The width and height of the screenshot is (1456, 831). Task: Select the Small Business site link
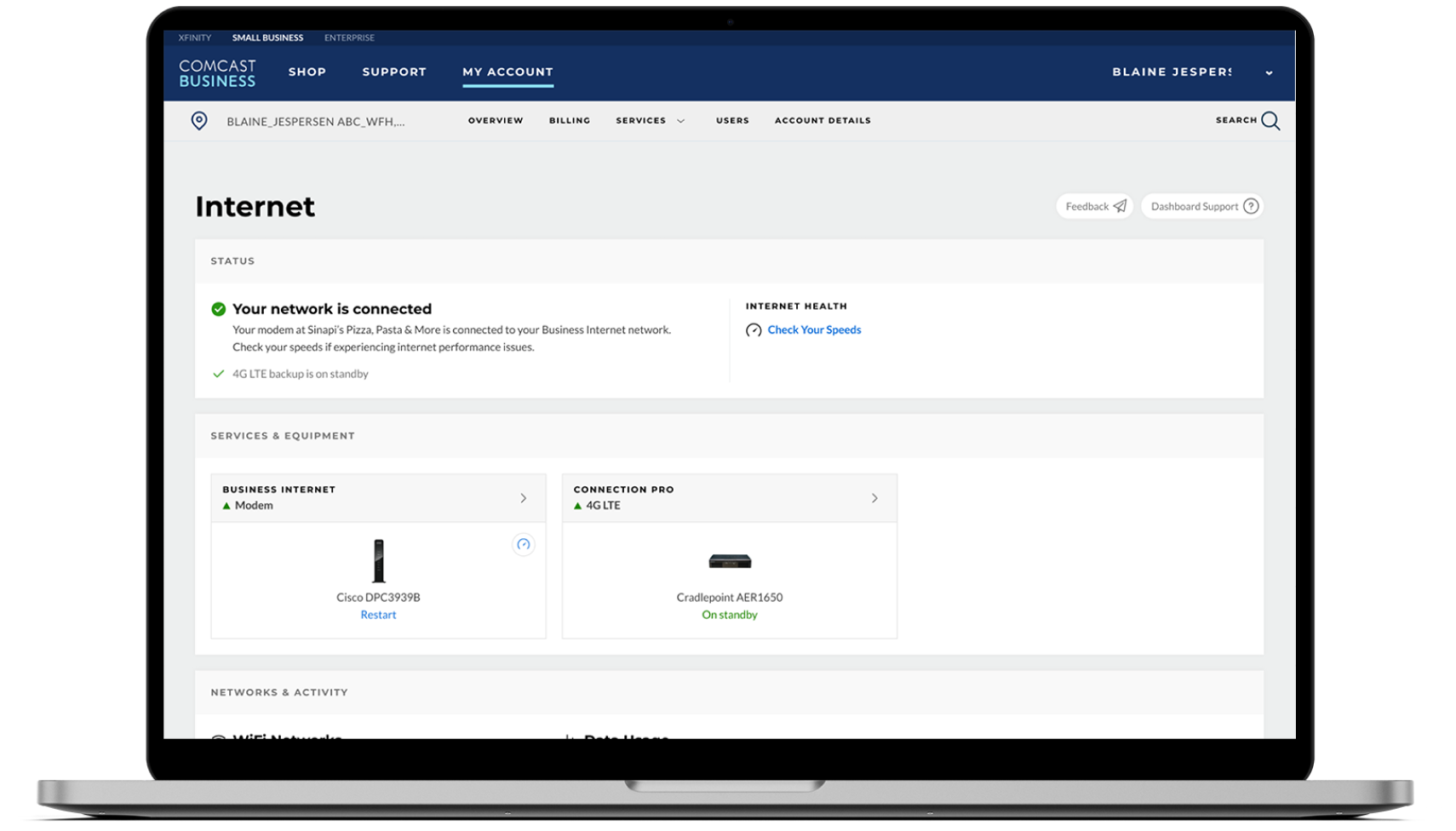coord(267,37)
